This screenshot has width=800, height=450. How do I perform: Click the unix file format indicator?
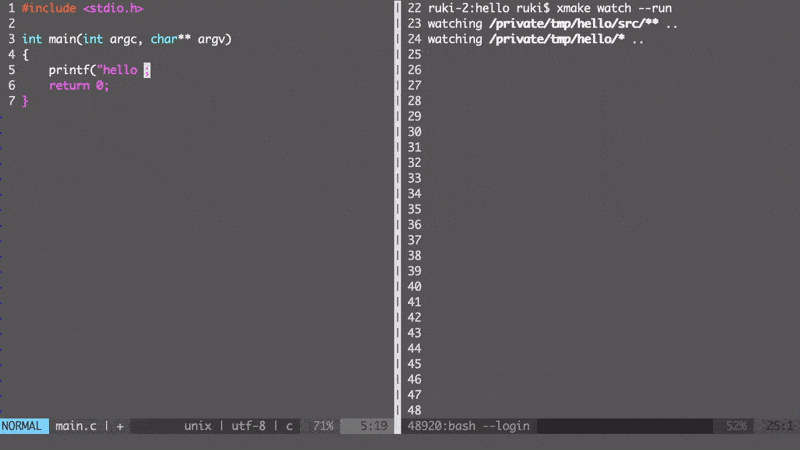(197, 426)
